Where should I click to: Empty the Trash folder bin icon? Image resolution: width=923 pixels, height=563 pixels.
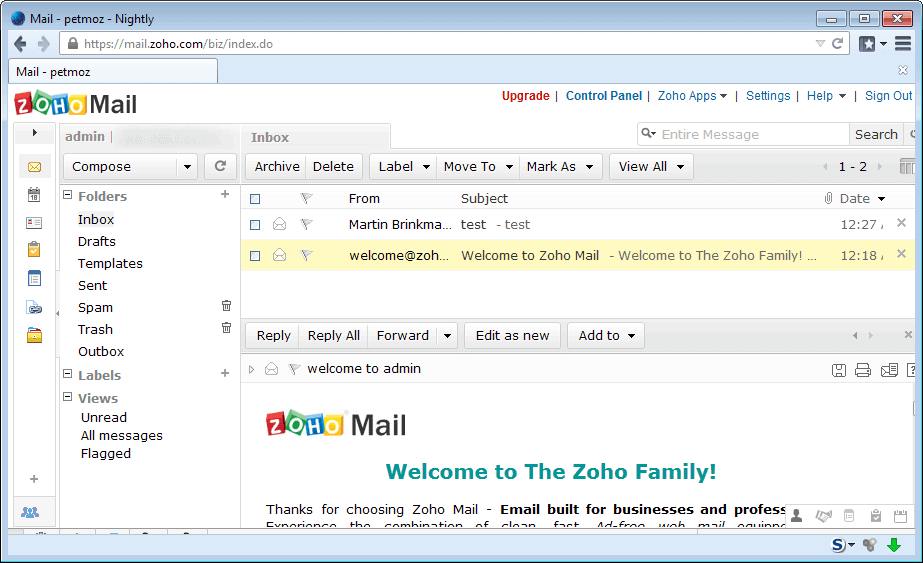click(226, 327)
